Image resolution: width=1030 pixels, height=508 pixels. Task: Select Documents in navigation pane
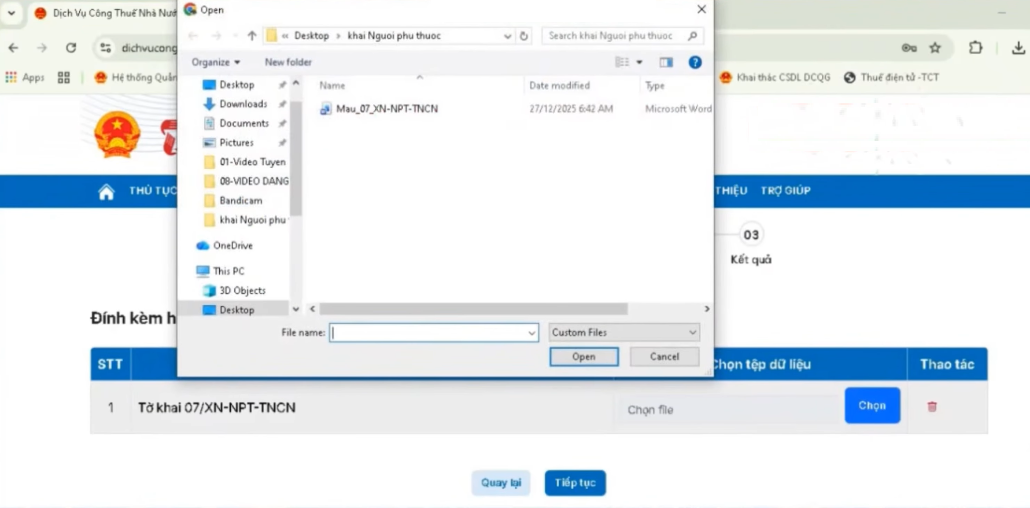pyautogui.click(x=244, y=124)
